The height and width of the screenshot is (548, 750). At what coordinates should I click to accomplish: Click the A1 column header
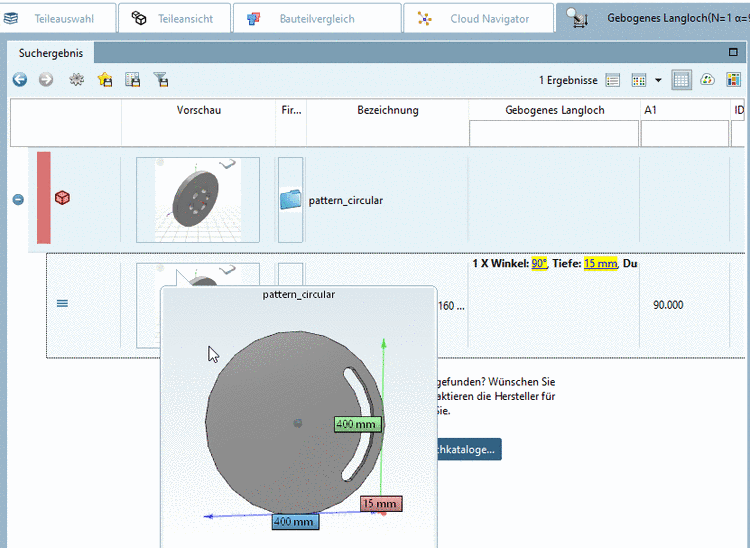[651, 110]
